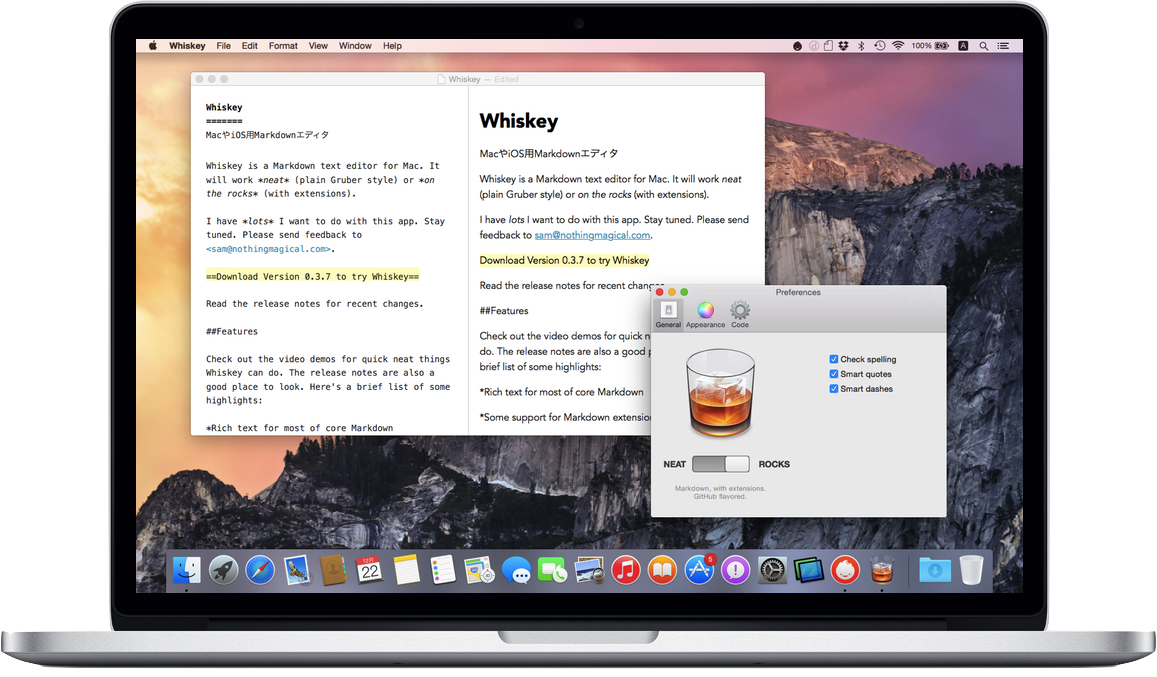Launch Safari from the Dock
The height and width of the screenshot is (677, 1157).
click(x=260, y=570)
